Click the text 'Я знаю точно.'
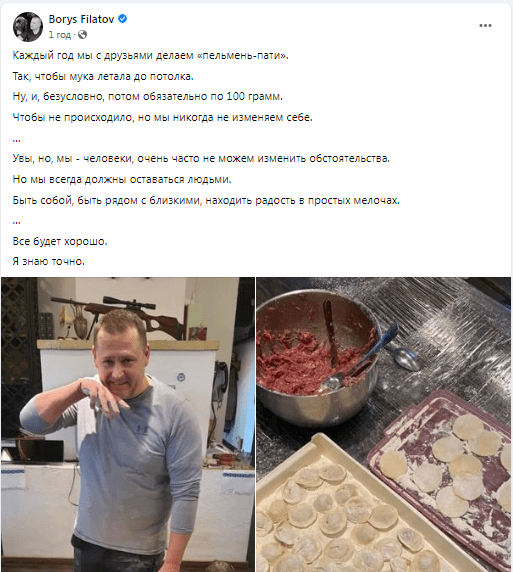The image size is (513, 572). pos(49,262)
